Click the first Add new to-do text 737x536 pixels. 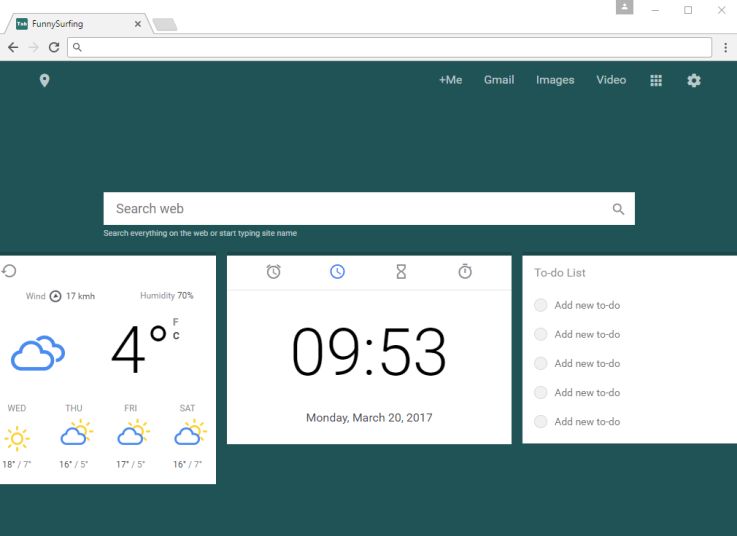[587, 305]
